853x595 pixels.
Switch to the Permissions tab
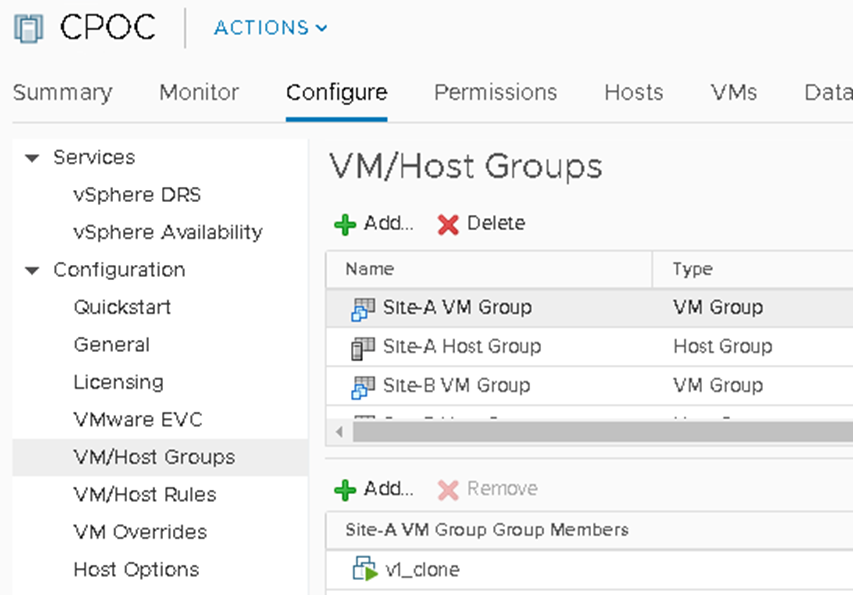495,92
